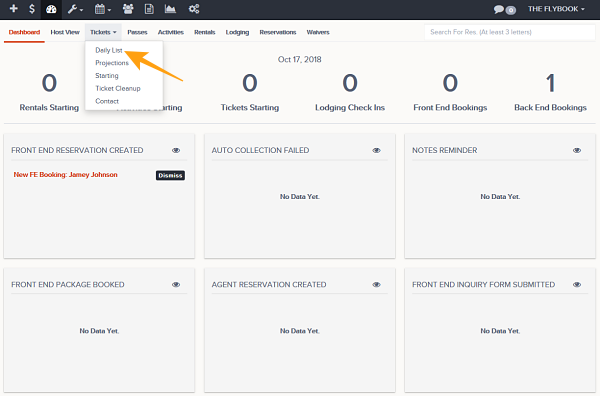Toggle Notes Reminder eye icon
This screenshot has height=396, width=600.
577,150
